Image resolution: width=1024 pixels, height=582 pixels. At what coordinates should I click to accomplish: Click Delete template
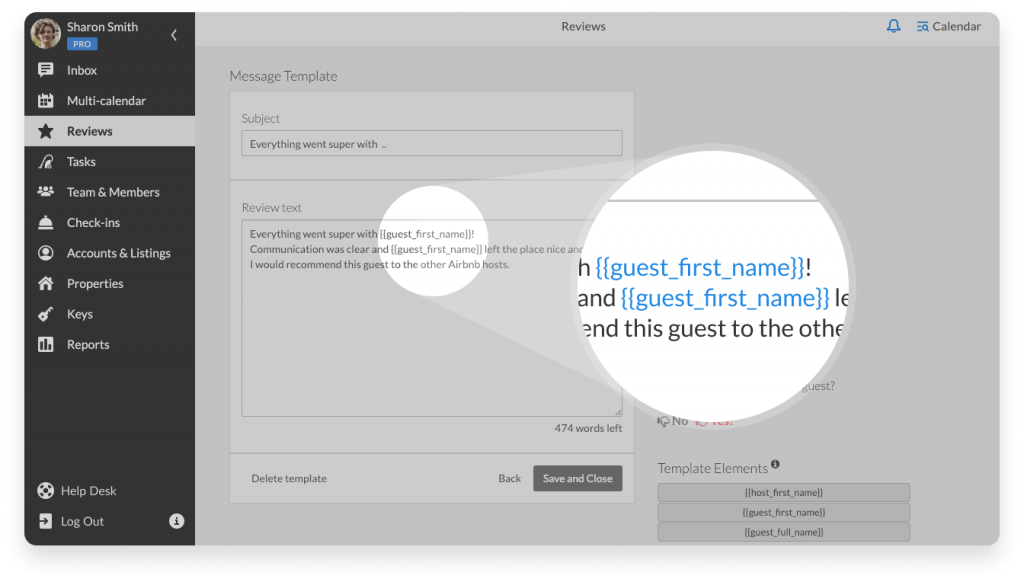289,478
